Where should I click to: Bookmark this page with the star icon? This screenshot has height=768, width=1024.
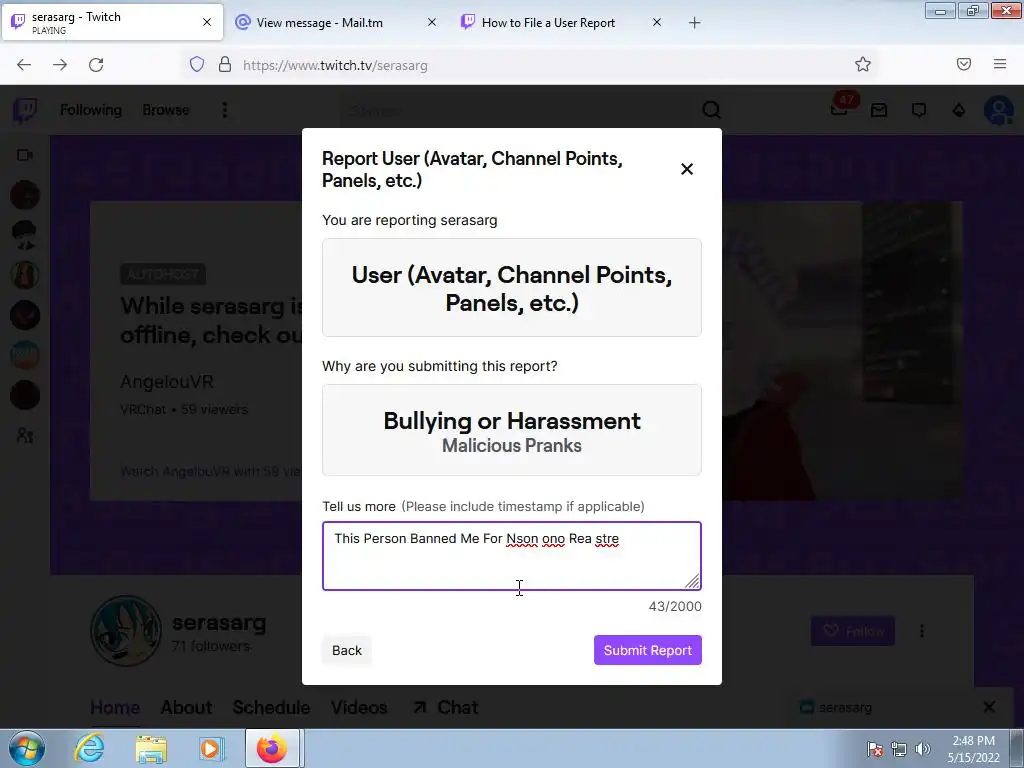click(863, 64)
